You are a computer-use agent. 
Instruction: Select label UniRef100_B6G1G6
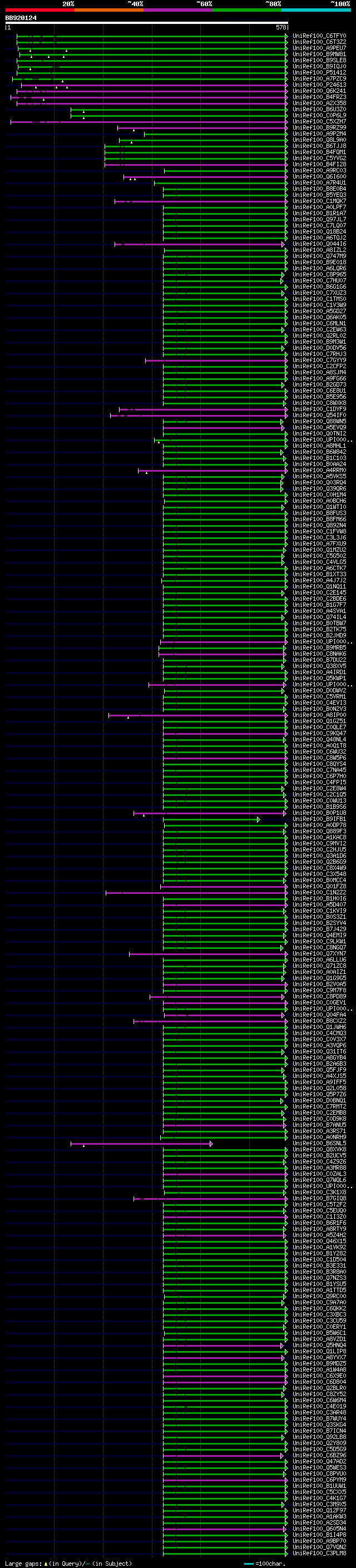click(319, 286)
